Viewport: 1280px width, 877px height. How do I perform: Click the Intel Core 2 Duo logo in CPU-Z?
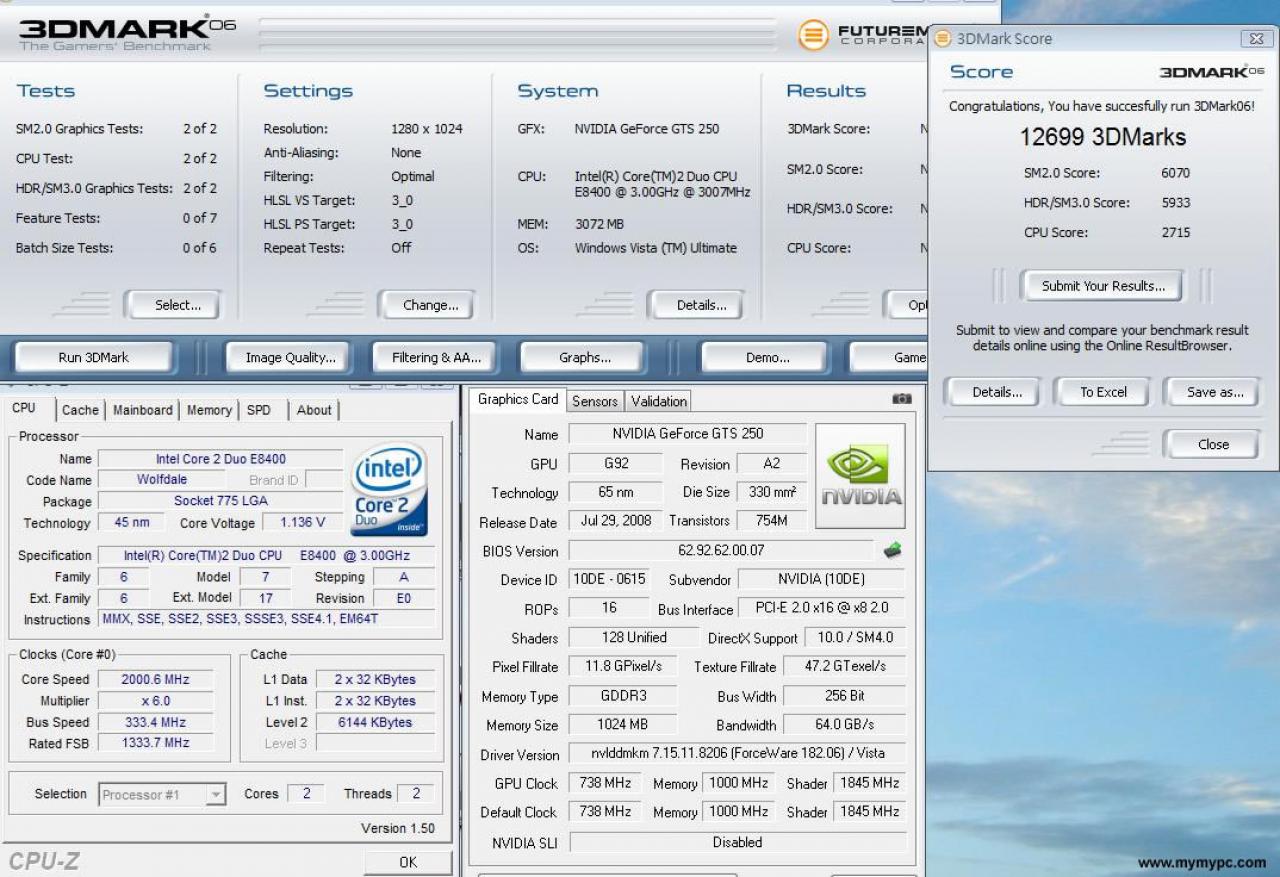[x=389, y=490]
